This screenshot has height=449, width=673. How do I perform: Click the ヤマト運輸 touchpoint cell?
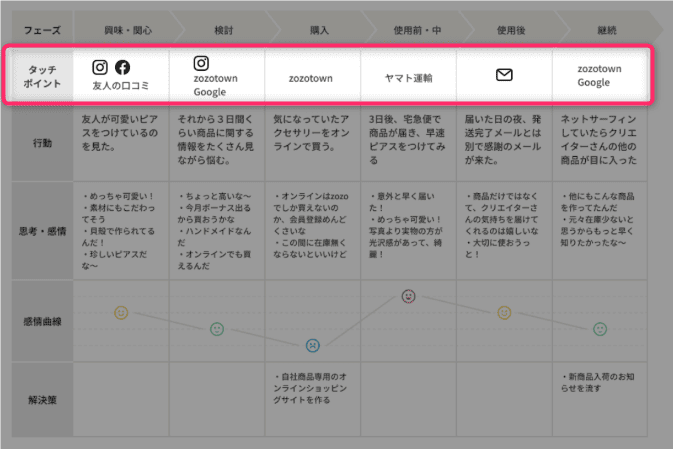409,77
